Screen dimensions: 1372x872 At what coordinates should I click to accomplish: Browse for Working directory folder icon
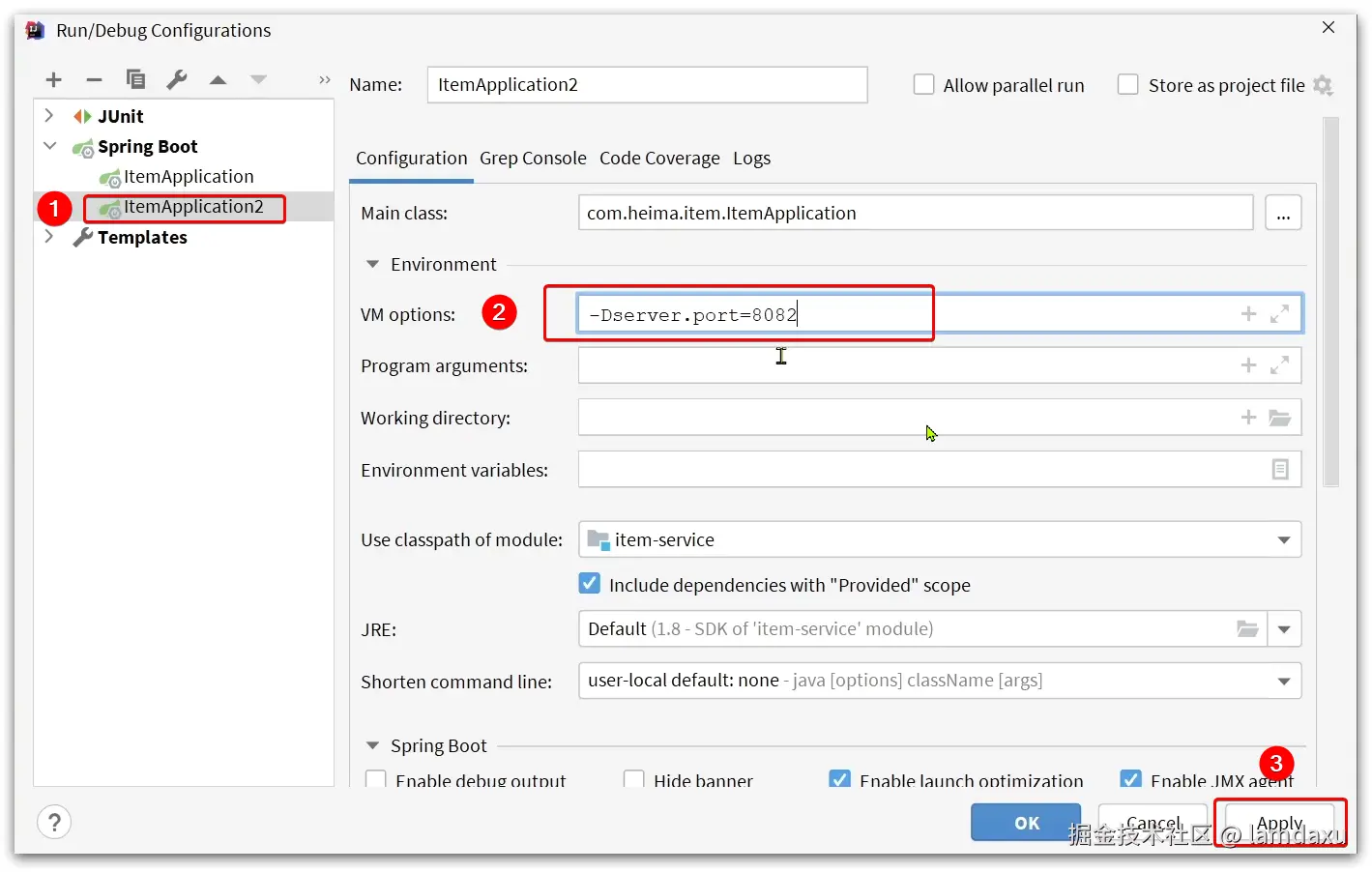tap(1279, 418)
